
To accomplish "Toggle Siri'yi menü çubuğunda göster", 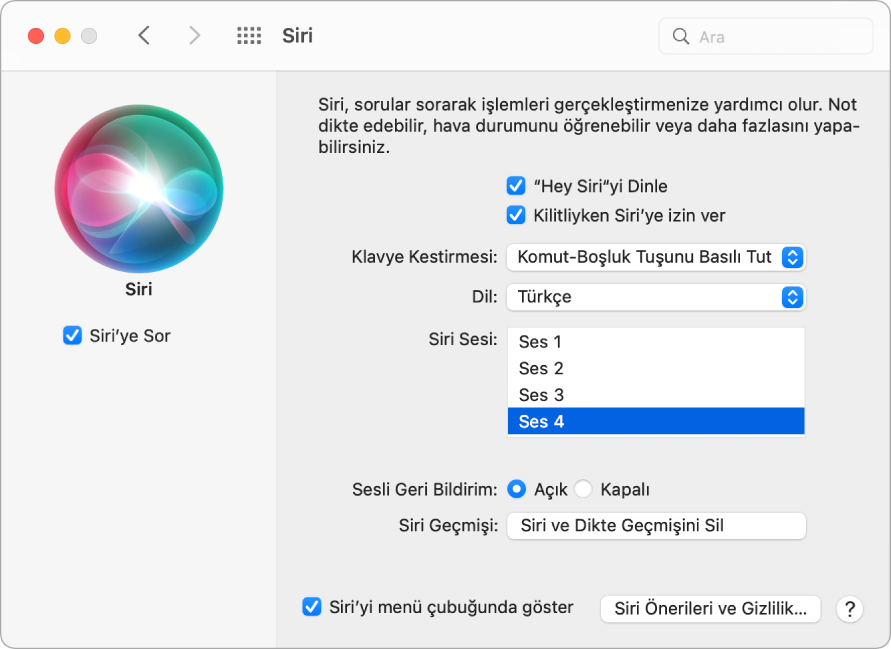I will [x=312, y=607].
